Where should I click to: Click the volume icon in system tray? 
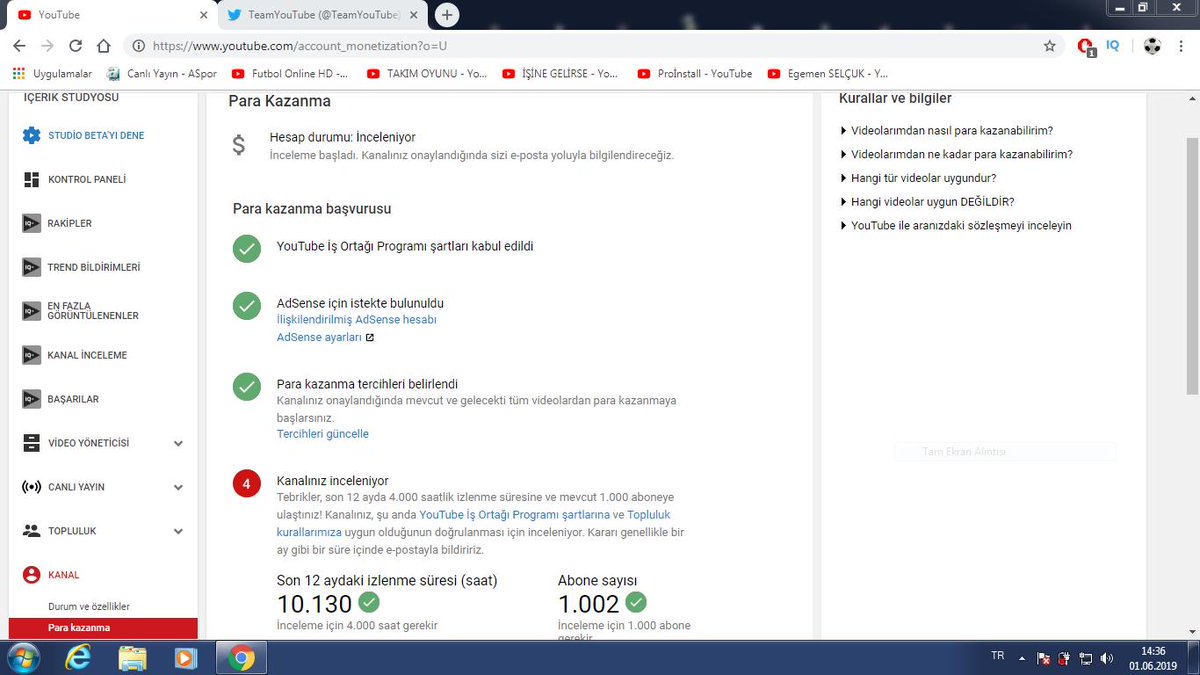pos(1106,657)
